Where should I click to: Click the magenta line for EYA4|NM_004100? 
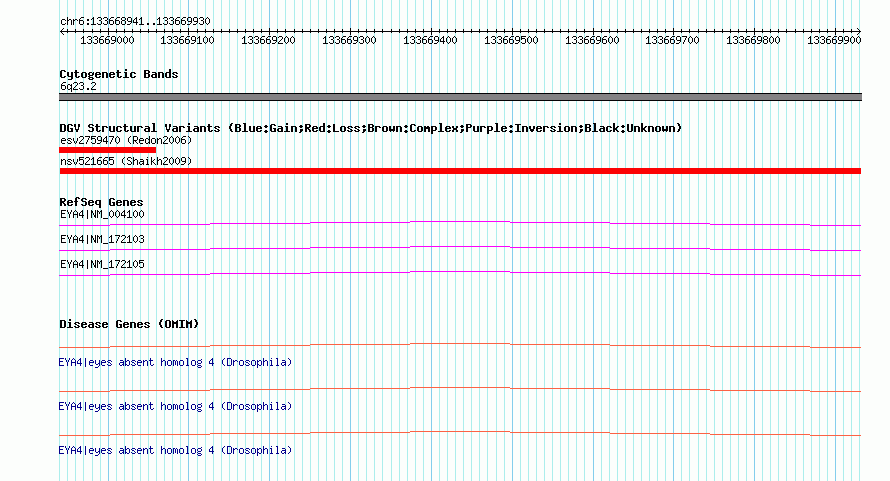point(460,224)
